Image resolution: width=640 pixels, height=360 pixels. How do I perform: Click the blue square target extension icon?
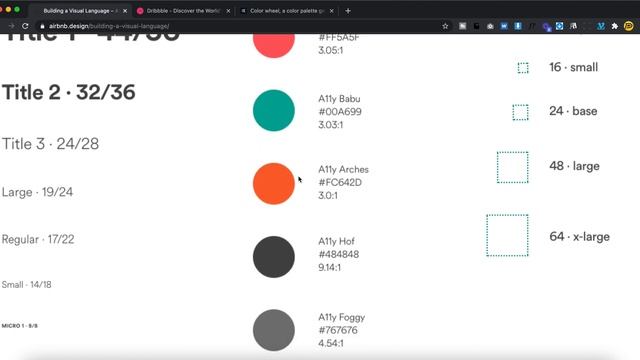pos(560,26)
